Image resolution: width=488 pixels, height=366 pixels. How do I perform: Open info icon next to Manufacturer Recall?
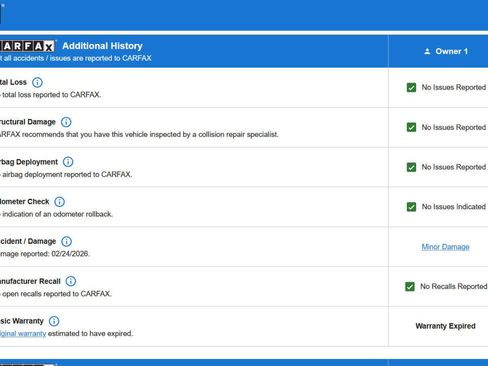[x=71, y=281]
